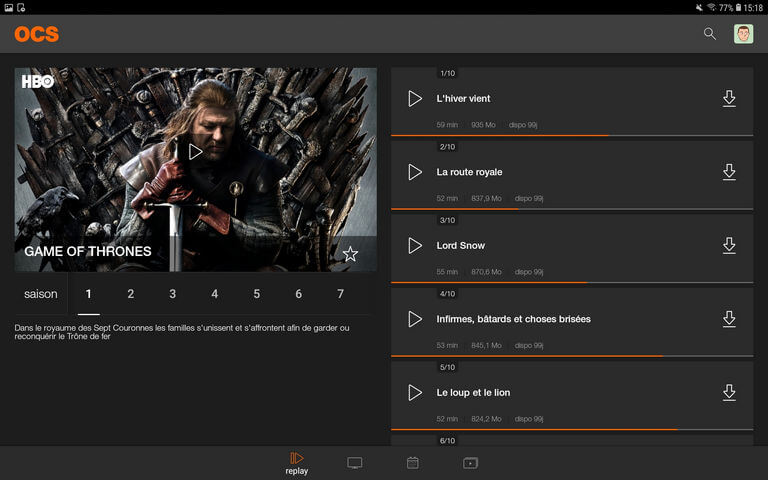Open the live TV screen icon
Viewport: 768px width, 480px height.
click(x=355, y=463)
